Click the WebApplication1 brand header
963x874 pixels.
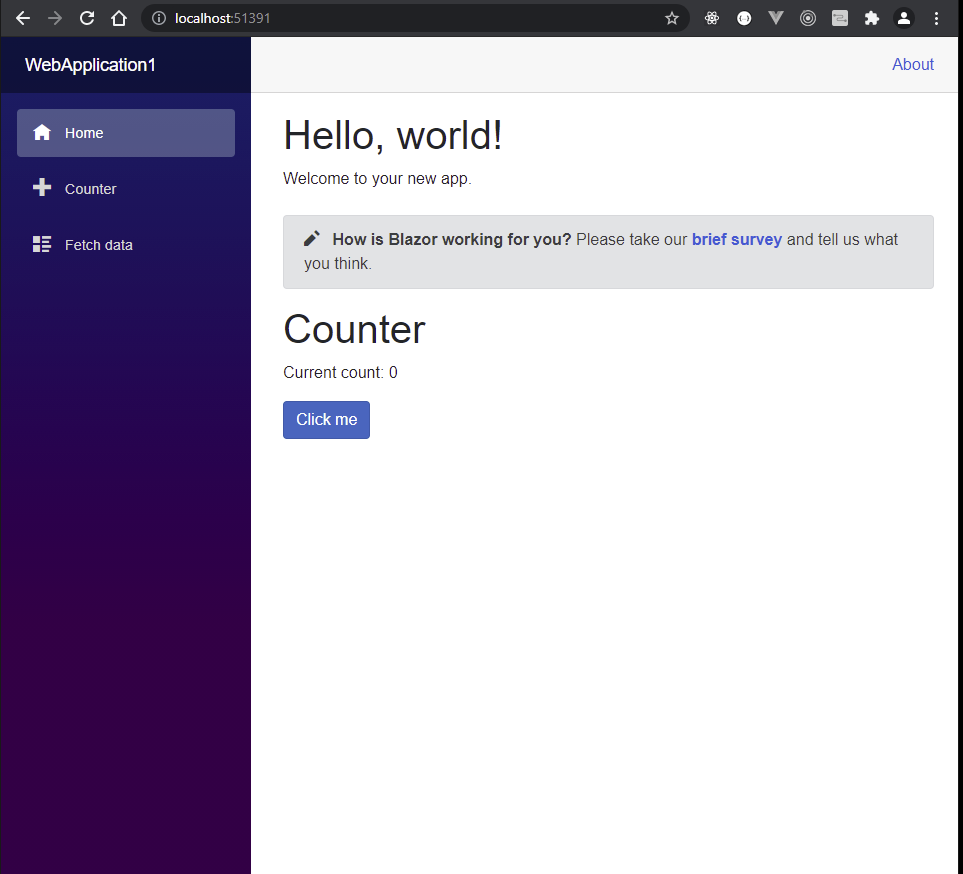[90, 64]
